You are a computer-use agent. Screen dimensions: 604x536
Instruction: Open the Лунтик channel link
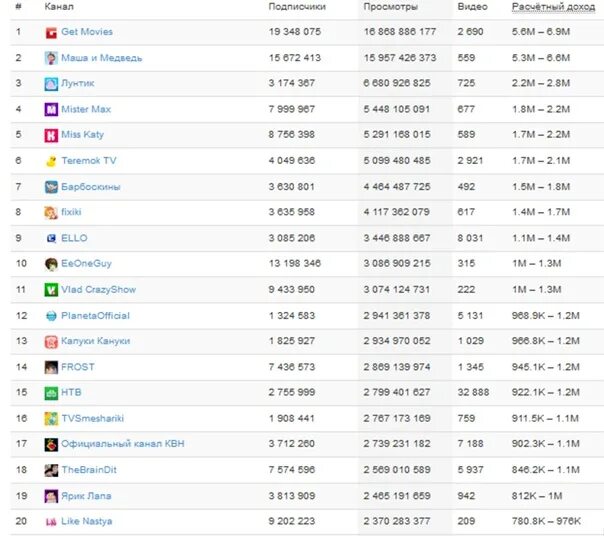[x=78, y=83]
